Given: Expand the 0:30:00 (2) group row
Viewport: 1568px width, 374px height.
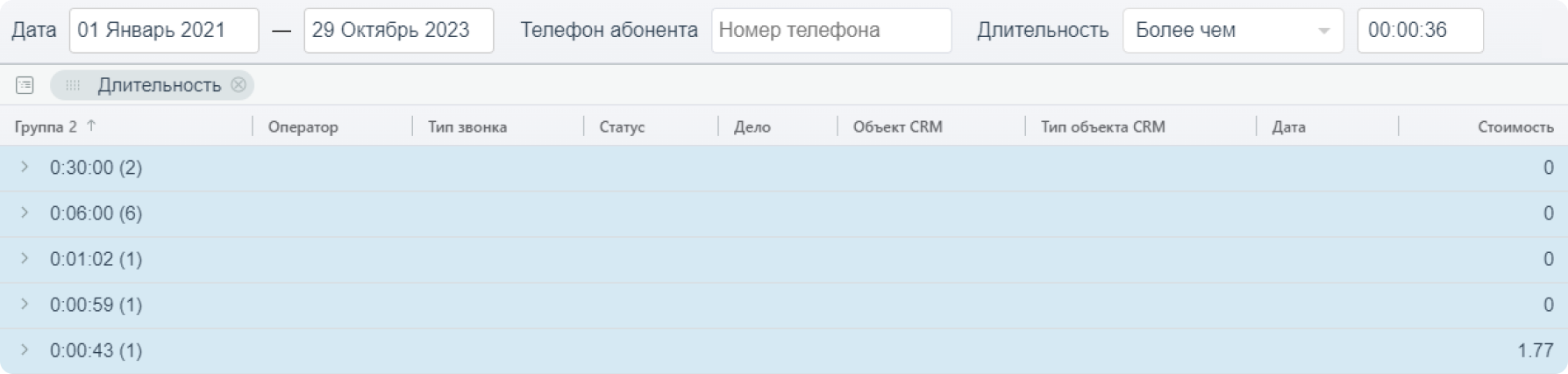Looking at the screenshot, I should [x=25, y=167].
